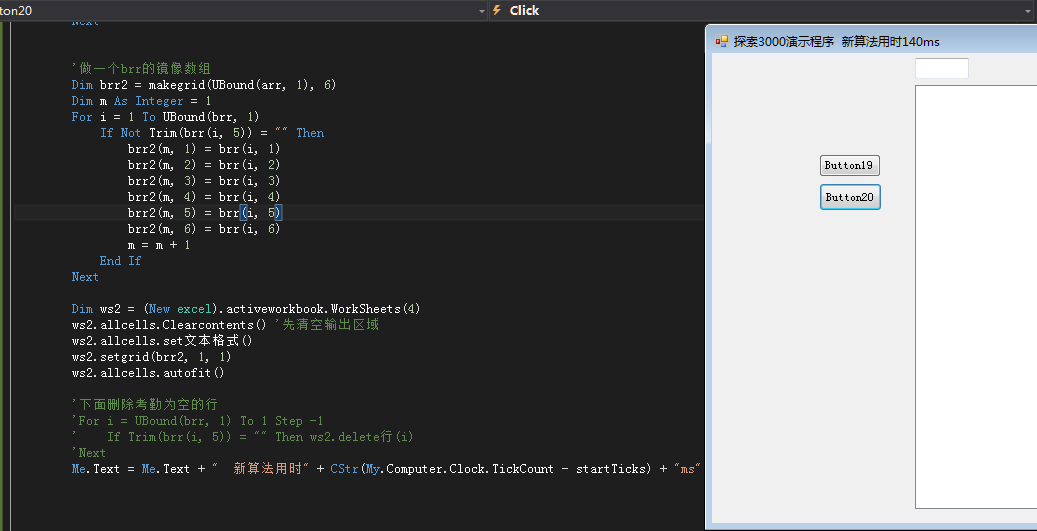Viewport: 1037px width, 531px height.
Task: Click the line 'Dim brr2 = makegrid(UBound(arr, 1), 6)'
Action: (x=204, y=85)
